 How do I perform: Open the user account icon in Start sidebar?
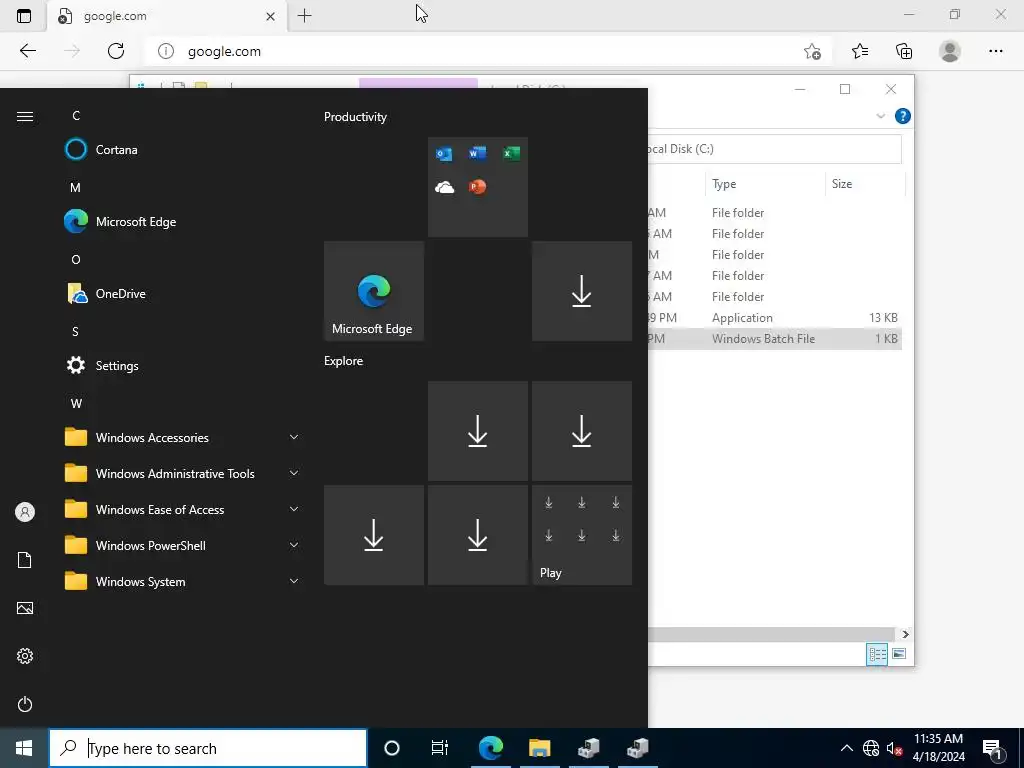(x=25, y=512)
